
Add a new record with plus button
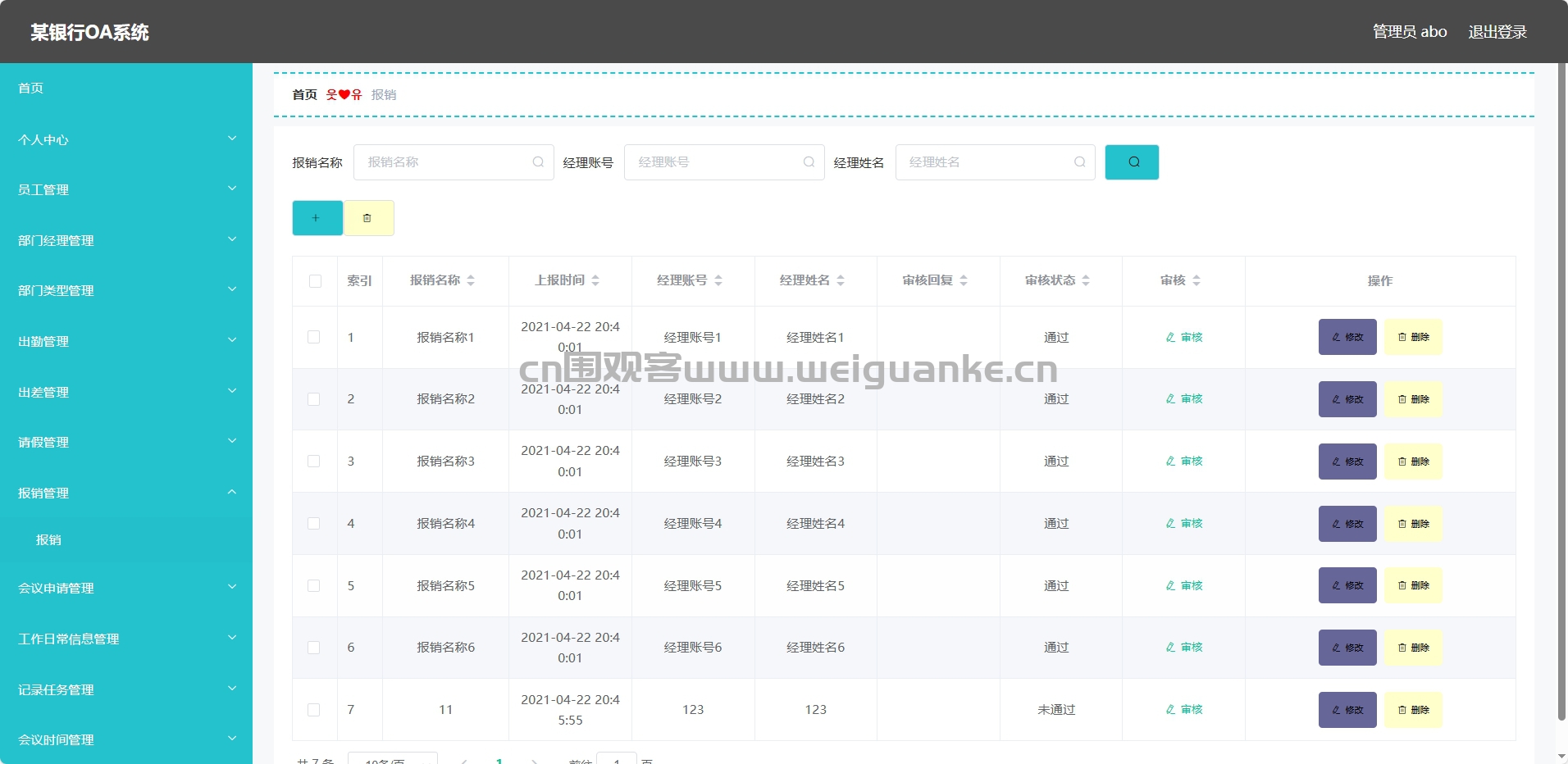[317, 218]
